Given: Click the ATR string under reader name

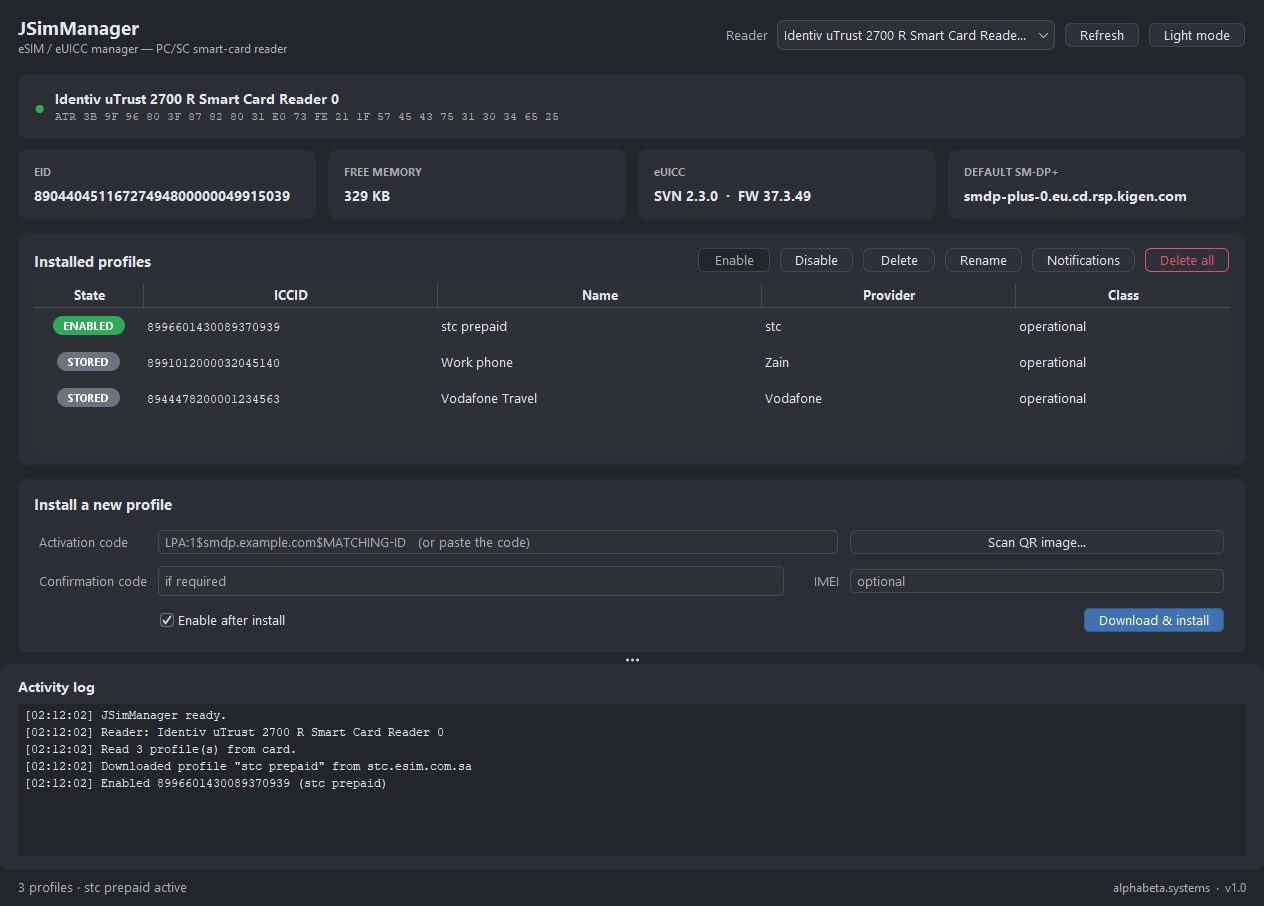Looking at the screenshot, I should 307,117.
